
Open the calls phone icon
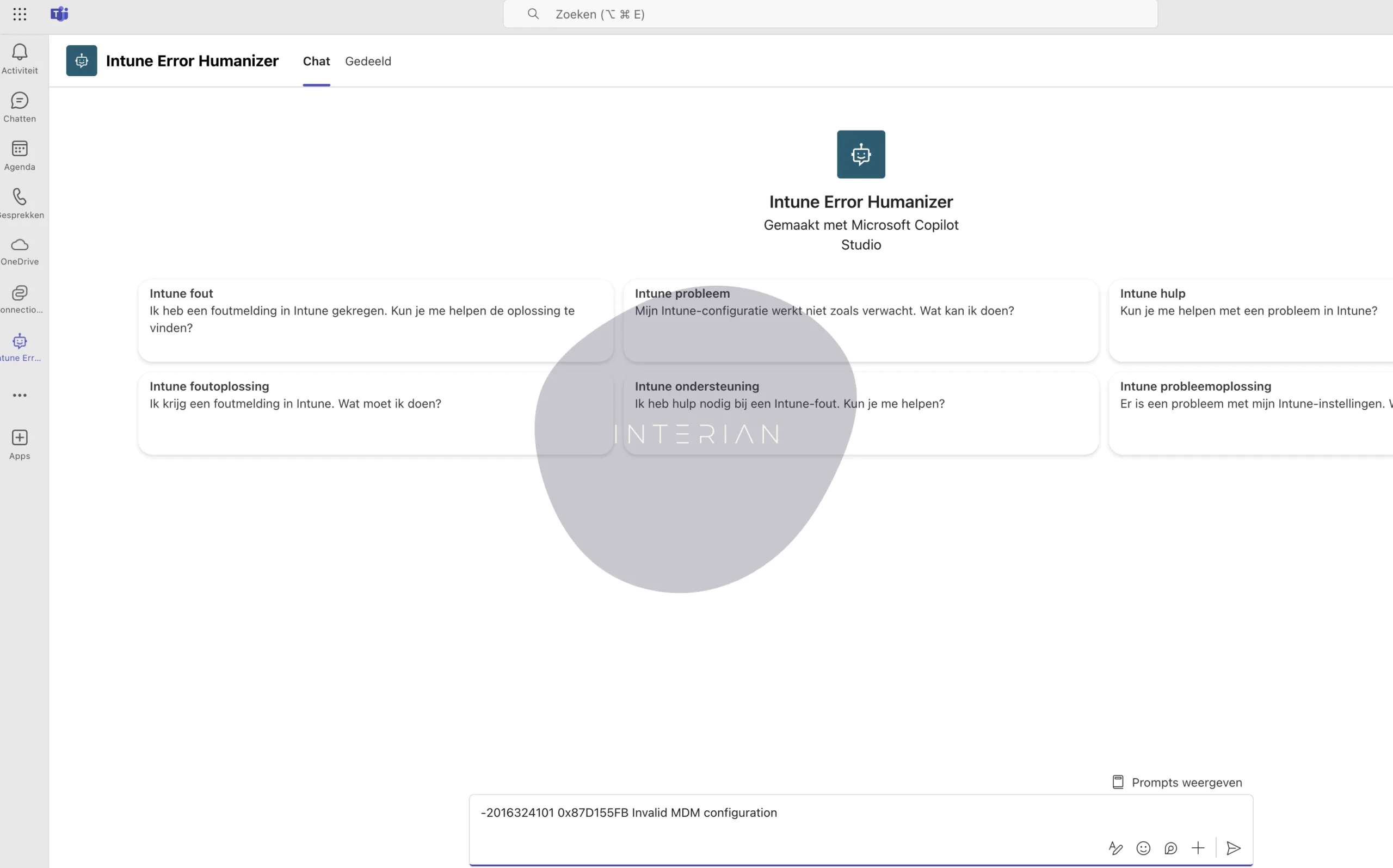[20, 202]
